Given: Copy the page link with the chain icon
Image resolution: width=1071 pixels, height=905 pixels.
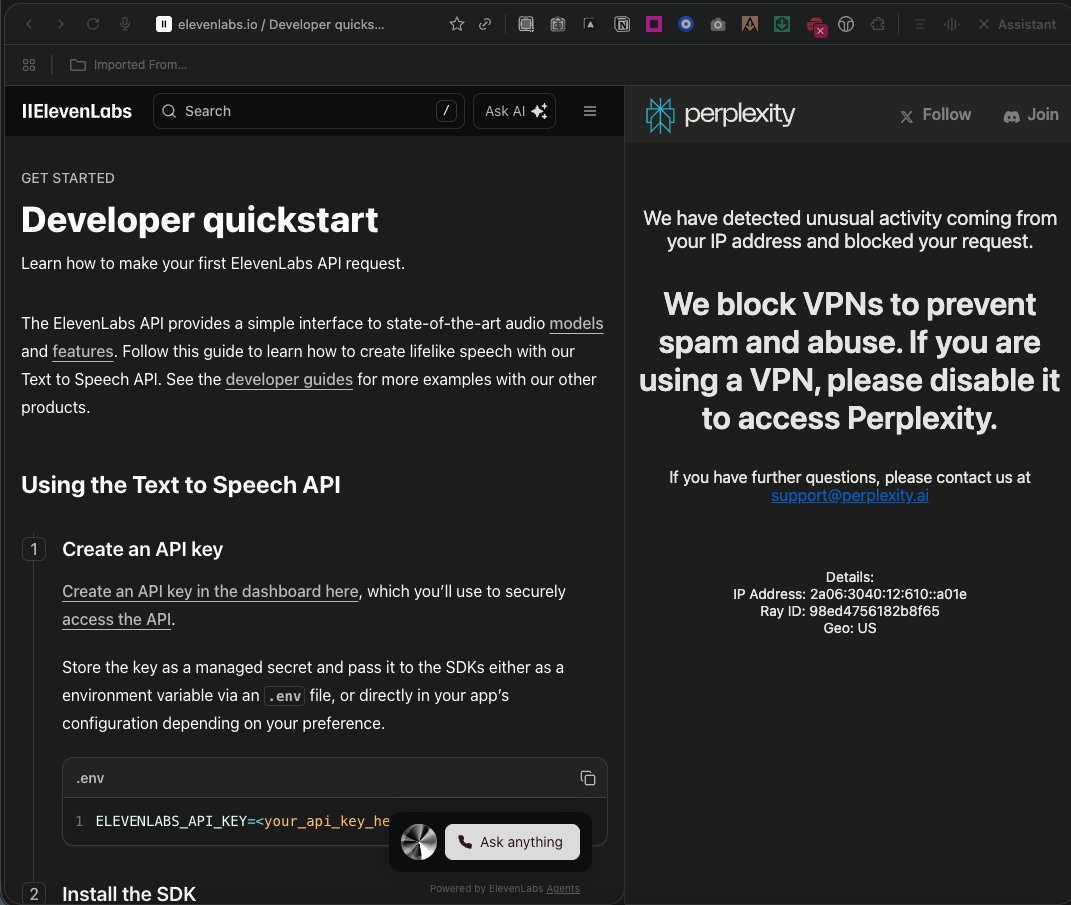Looking at the screenshot, I should point(486,25).
